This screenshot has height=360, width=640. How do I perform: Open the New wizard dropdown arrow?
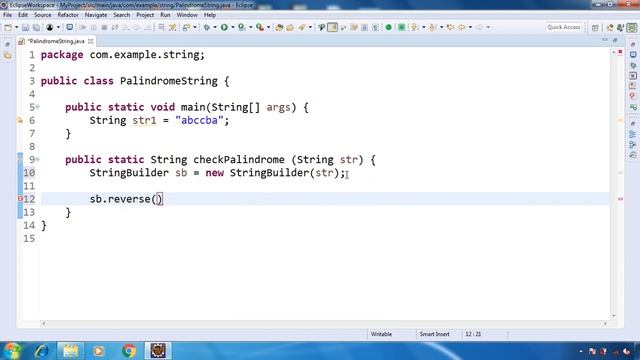(x=16, y=27)
